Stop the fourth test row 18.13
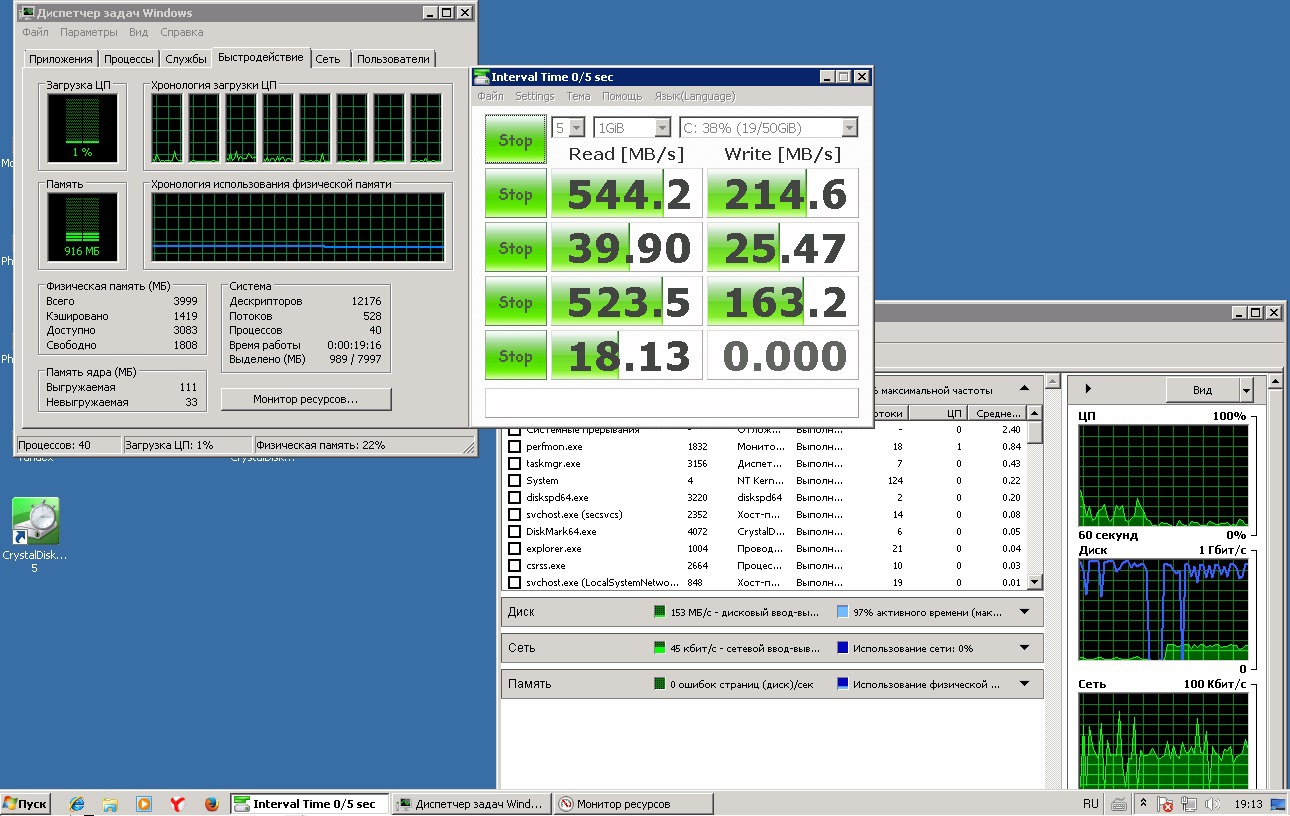Screen dimensions: 1290x816 tap(515, 356)
